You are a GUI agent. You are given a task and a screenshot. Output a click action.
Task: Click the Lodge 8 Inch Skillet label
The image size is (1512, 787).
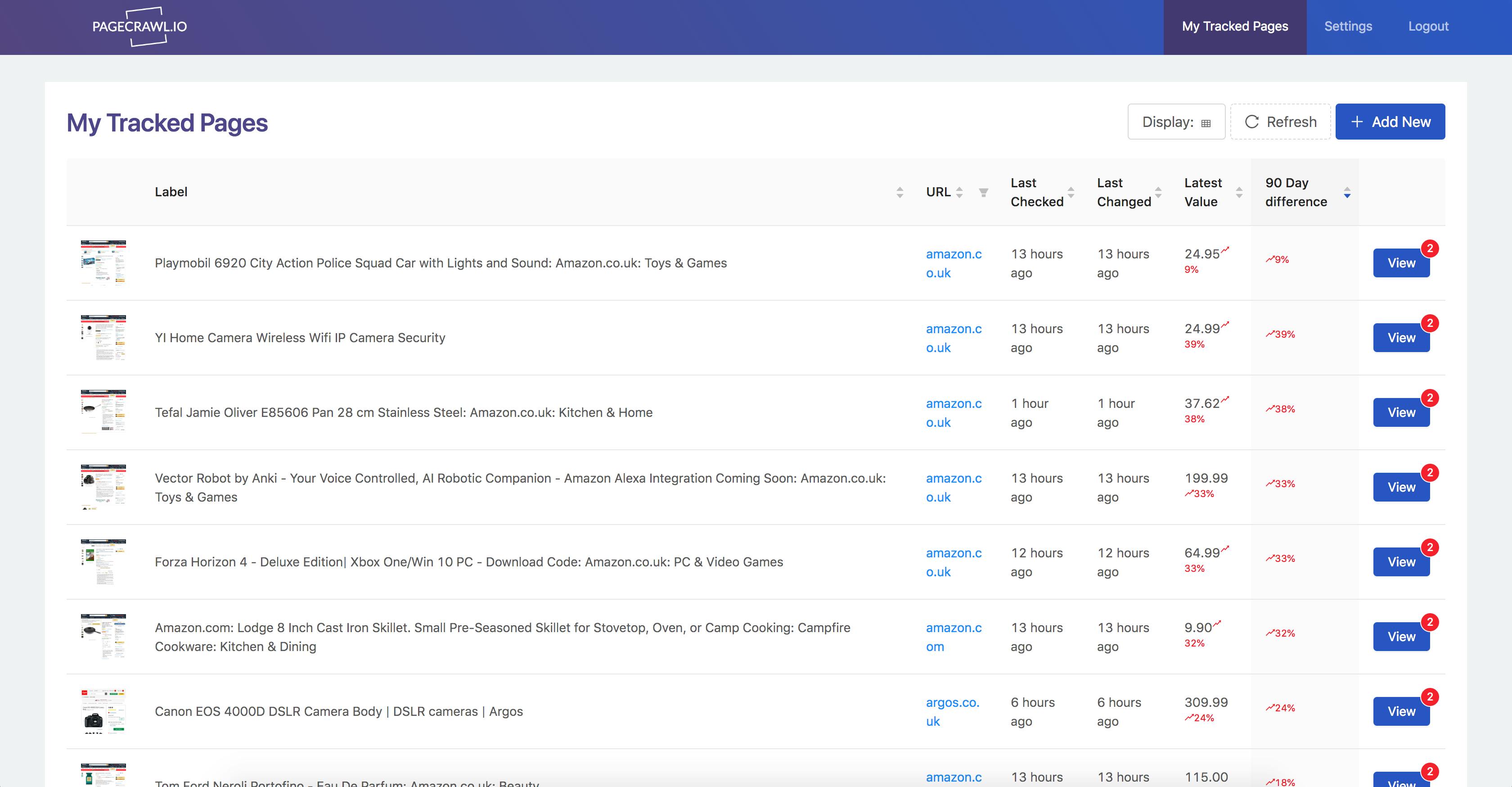click(x=503, y=637)
